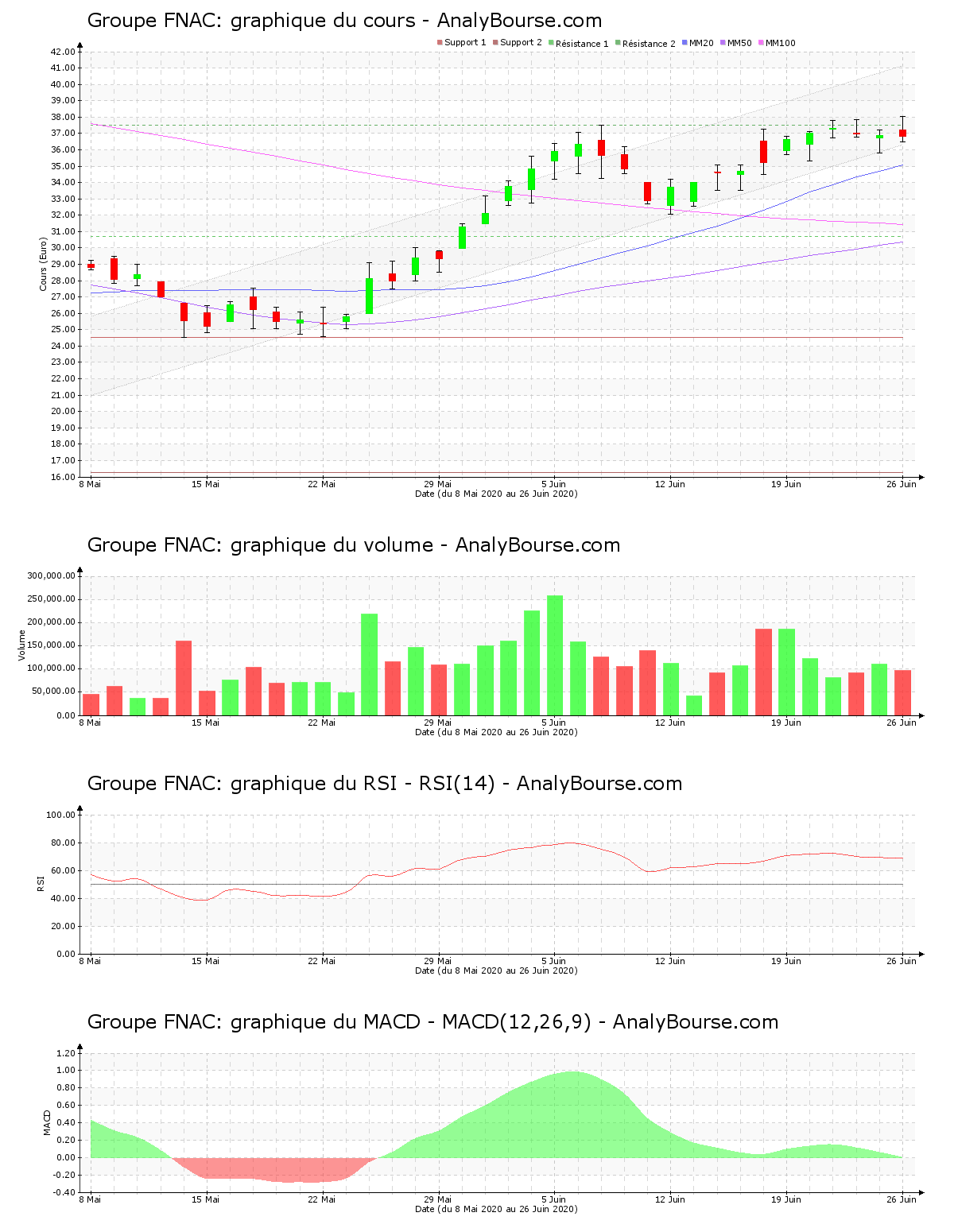The width and height of the screenshot is (954, 1232).
Task: Click the tall red volume bar before 15 Mai
Action: (184, 678)
